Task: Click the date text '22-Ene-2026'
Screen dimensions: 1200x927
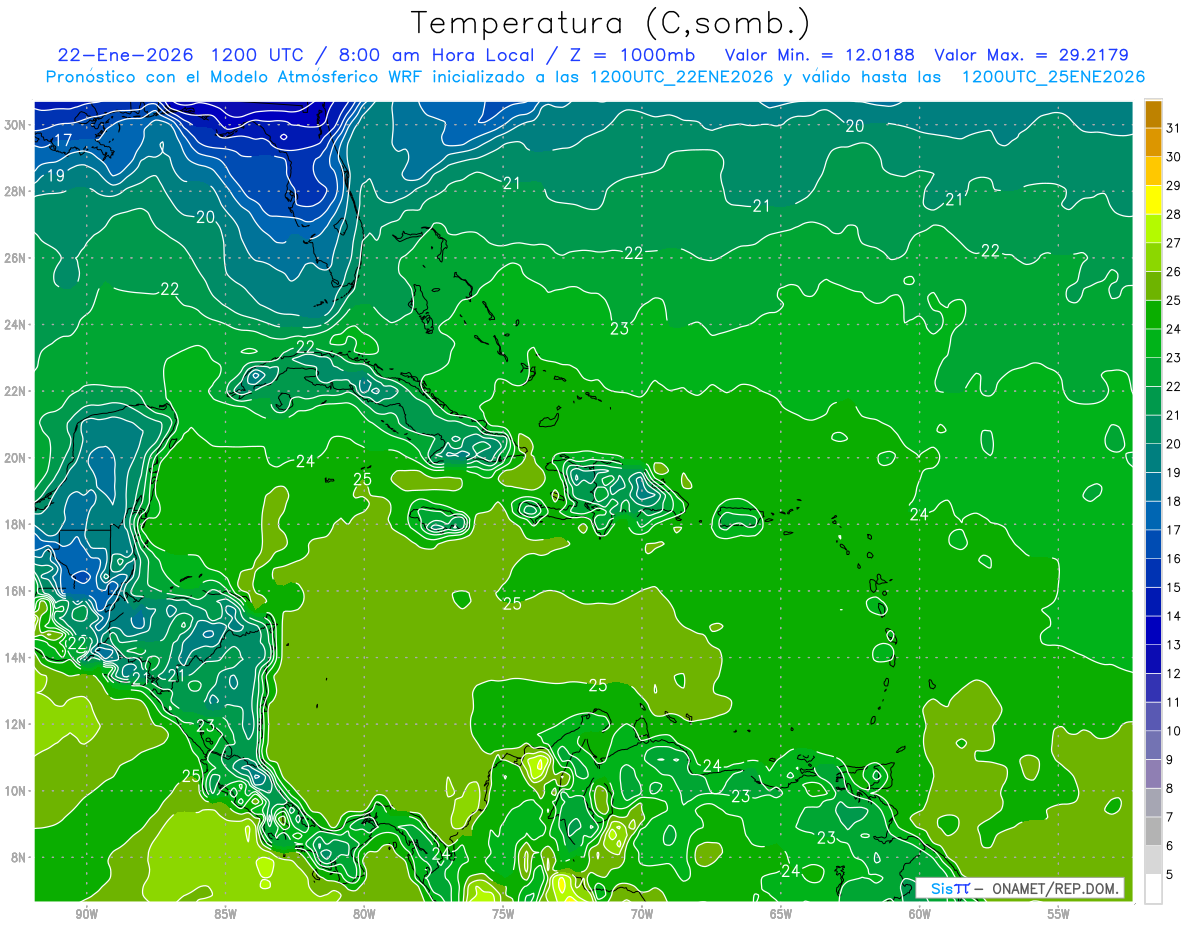Action: pyautogui.click(x=127, y=55)
